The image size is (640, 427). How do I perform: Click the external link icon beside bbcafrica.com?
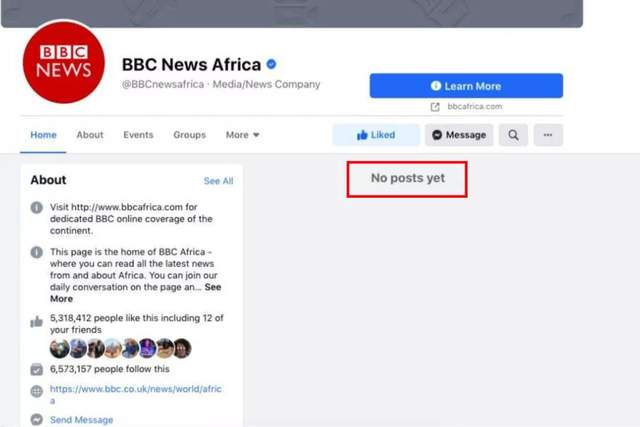click(x=435, y=106)
